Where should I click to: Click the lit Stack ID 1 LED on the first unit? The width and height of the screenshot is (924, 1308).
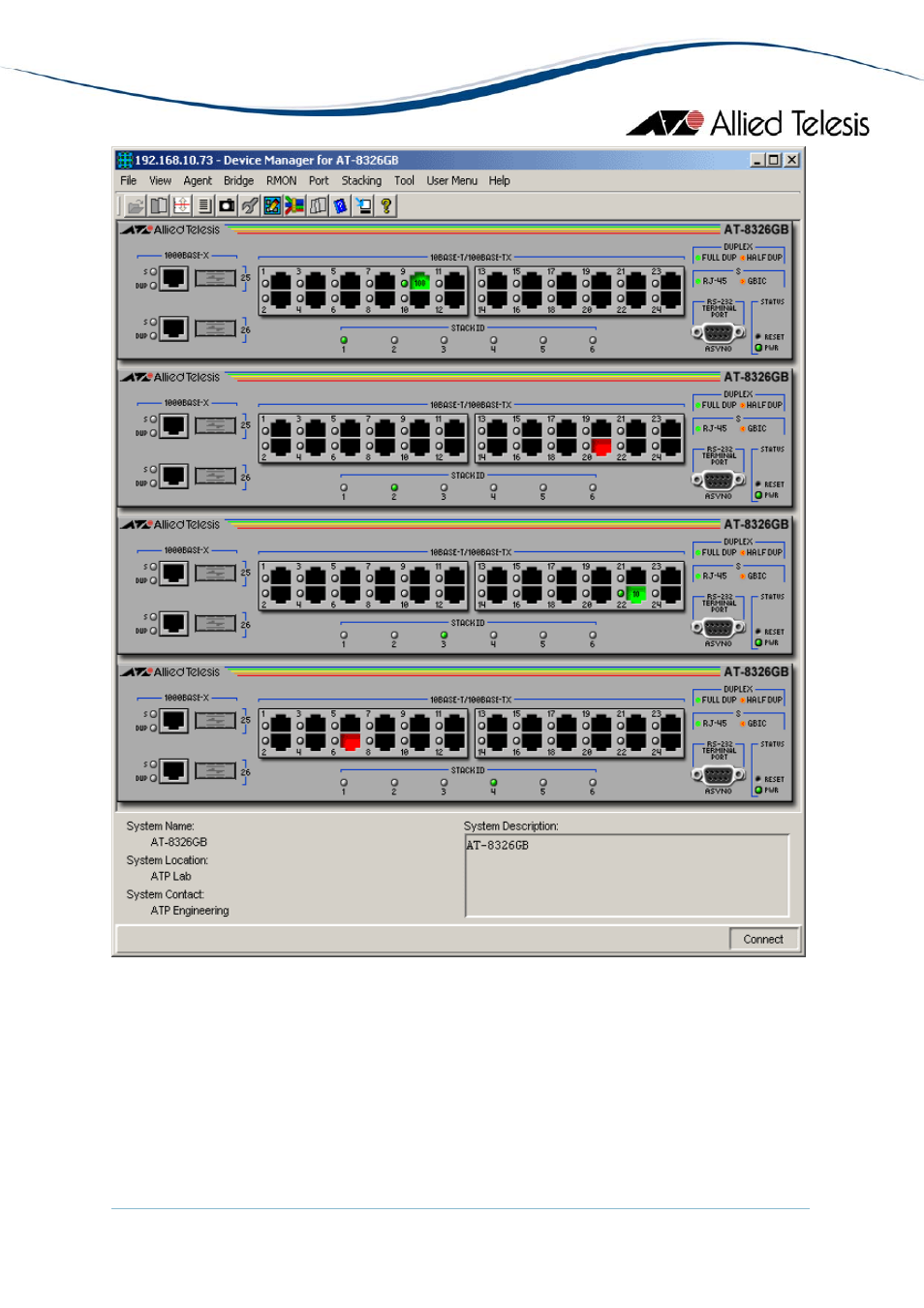coord(344,340)
